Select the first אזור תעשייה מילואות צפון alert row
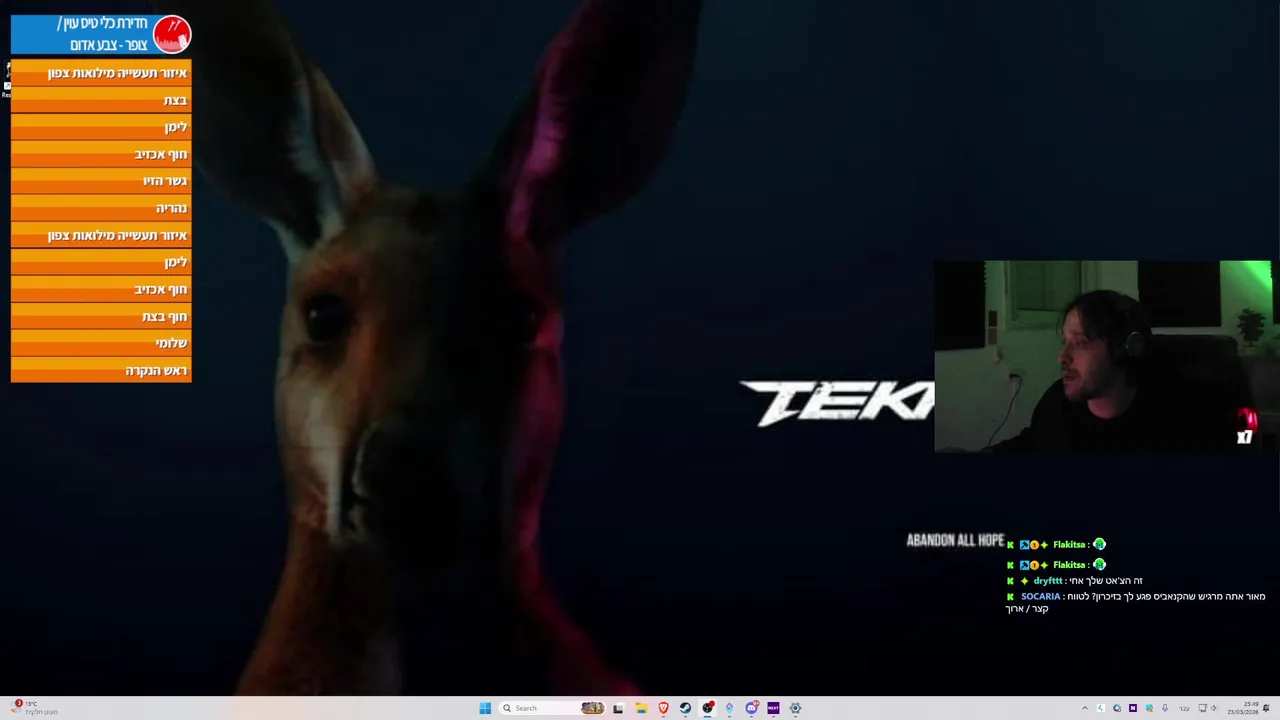Viewport: 1280px width, 720px height. coord(101,73)
